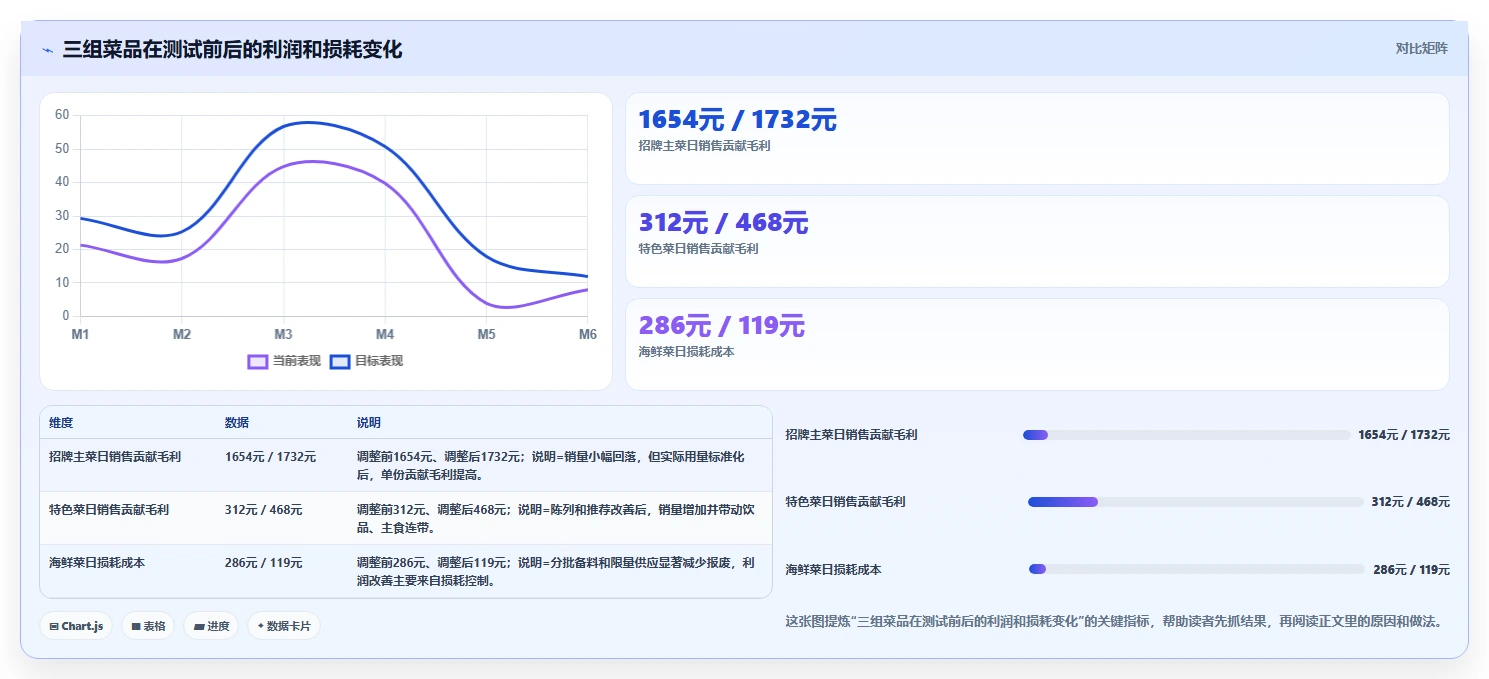Click the Chart.js tag chip
The height and width of the screenshot is (679, 1489).
point(77,626)
